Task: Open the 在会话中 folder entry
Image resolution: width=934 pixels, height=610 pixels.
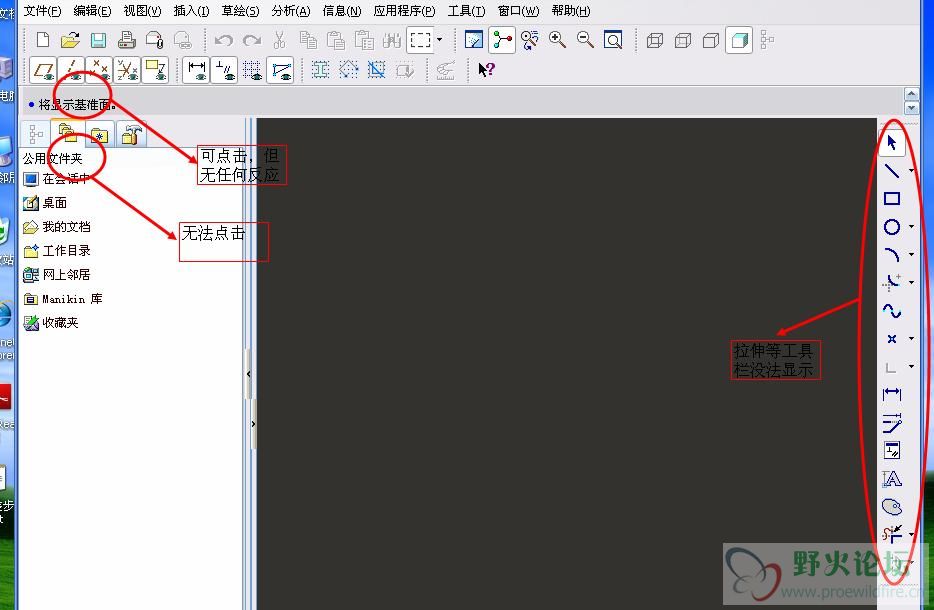Action: coord(57,179)
